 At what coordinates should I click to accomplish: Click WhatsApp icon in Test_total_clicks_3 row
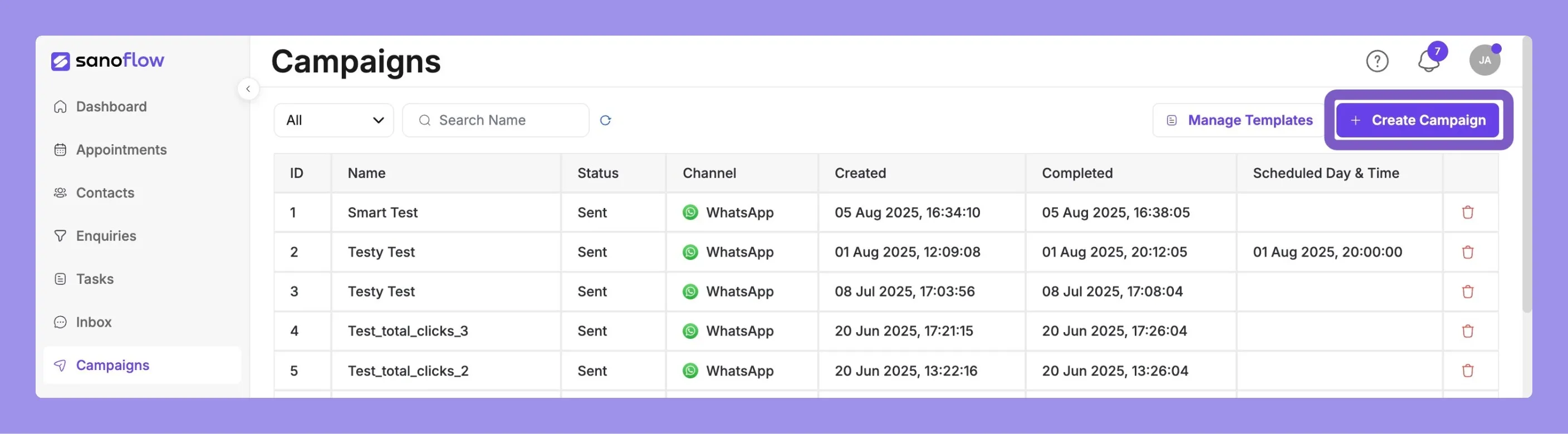(x=690, y=331)
